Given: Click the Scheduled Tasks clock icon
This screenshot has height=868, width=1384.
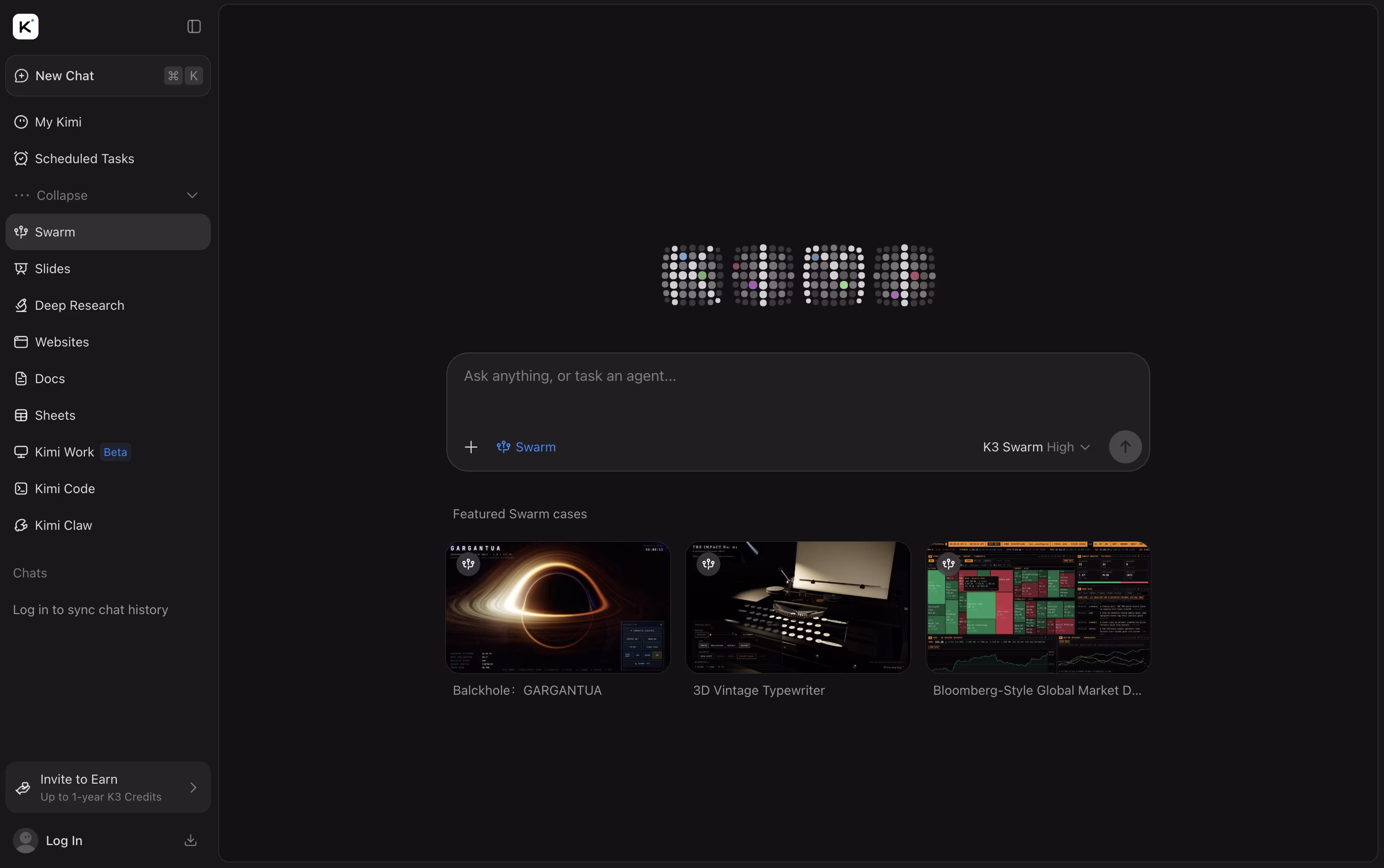Looking at the screenshot, I should pos(21,159).
